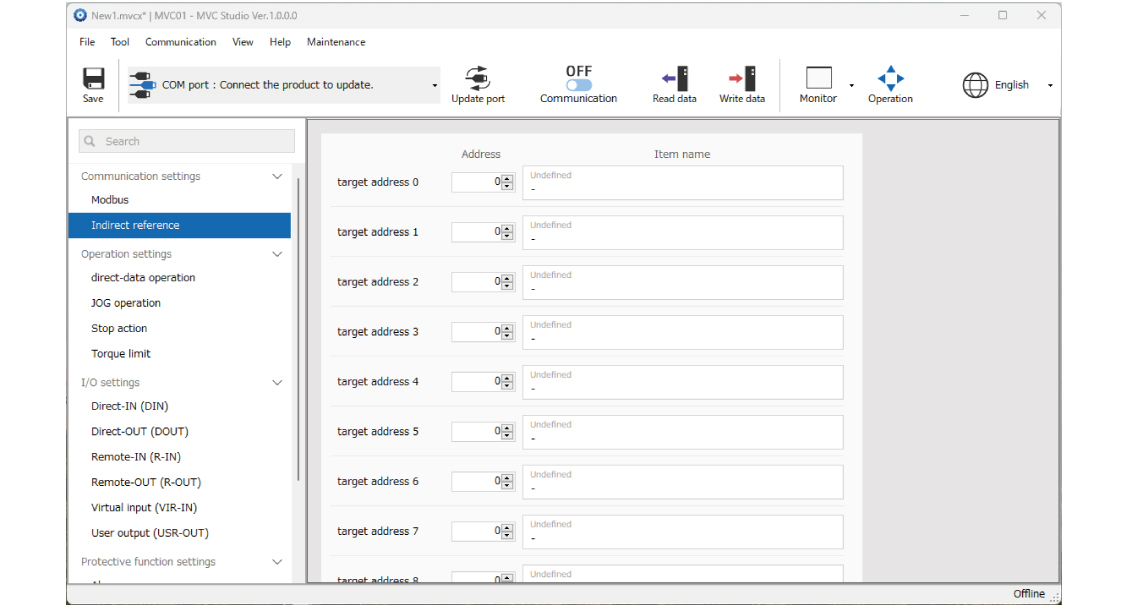The image size is (1127, 616).
Task: Click the Offline status text
Action: point(1029,594)
